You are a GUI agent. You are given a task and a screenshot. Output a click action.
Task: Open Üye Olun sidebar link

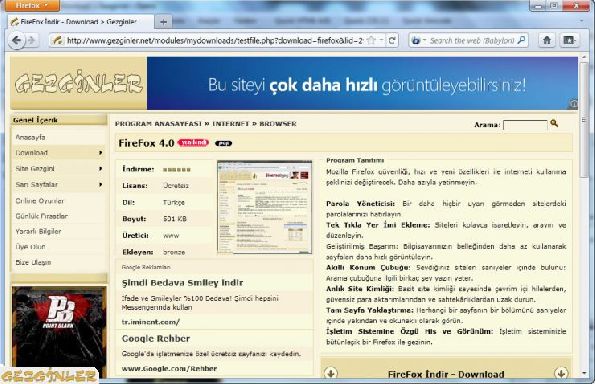coord(30,247)
